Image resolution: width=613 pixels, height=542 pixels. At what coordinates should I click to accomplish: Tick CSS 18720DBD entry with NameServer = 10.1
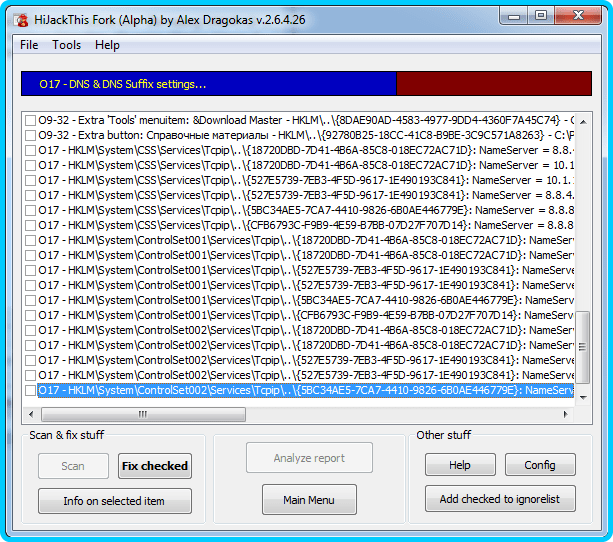click(x=30, y=165)
